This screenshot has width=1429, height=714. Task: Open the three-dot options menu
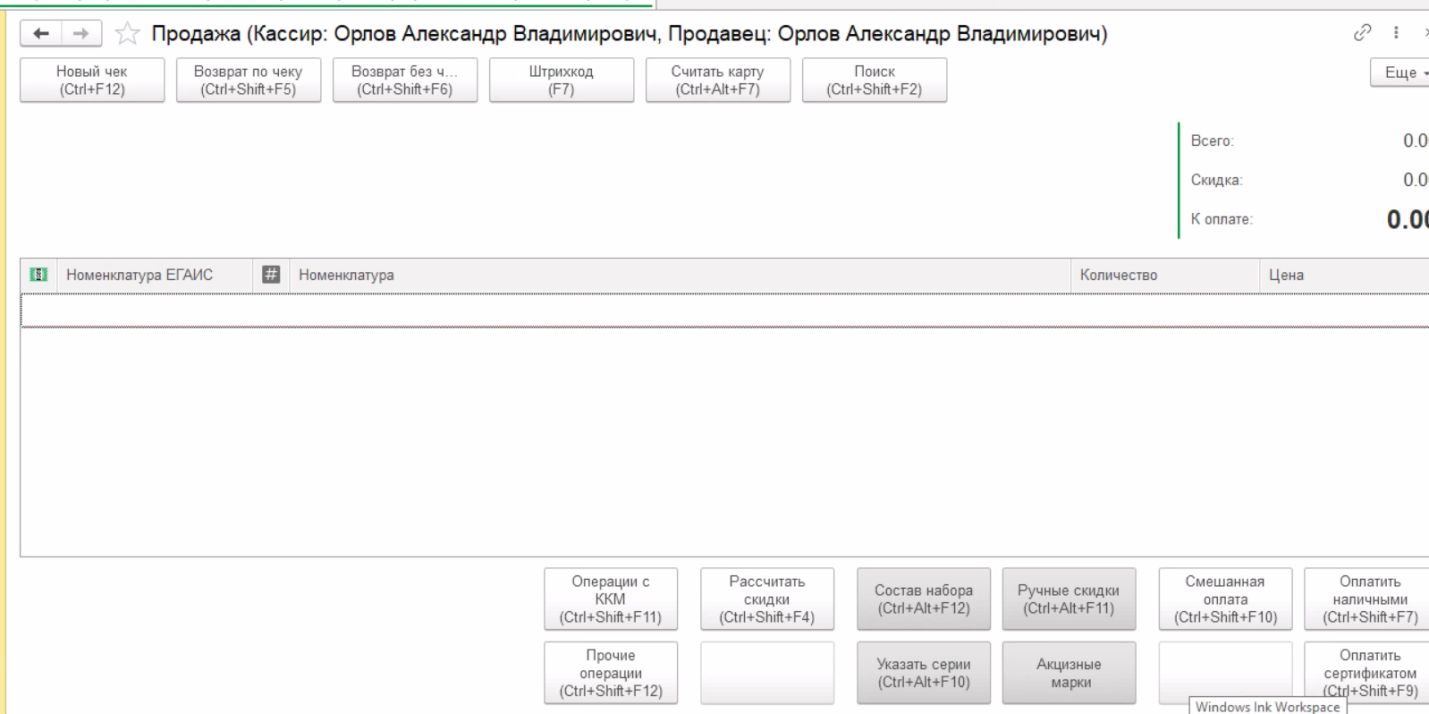[x=1394, y=35]
